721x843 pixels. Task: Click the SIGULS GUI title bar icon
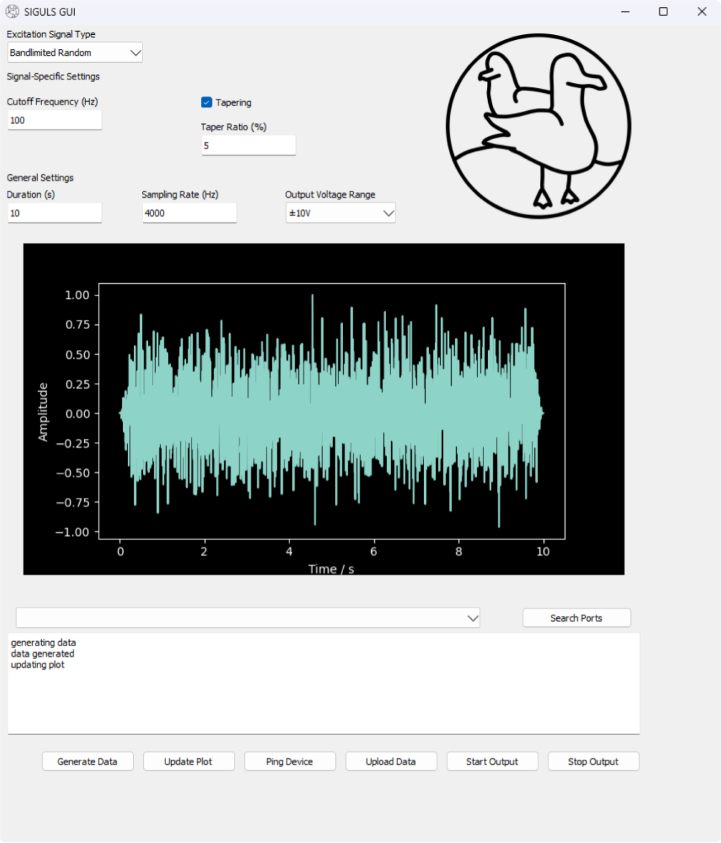12,11
